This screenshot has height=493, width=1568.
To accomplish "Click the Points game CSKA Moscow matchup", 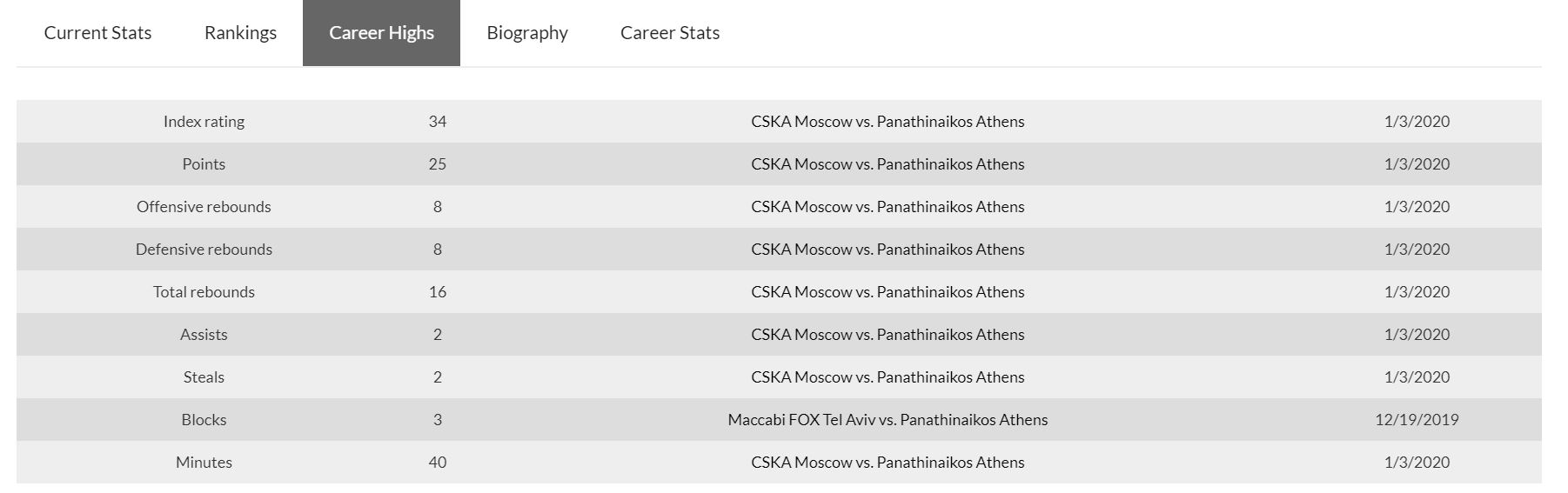I will coord(888,164).
